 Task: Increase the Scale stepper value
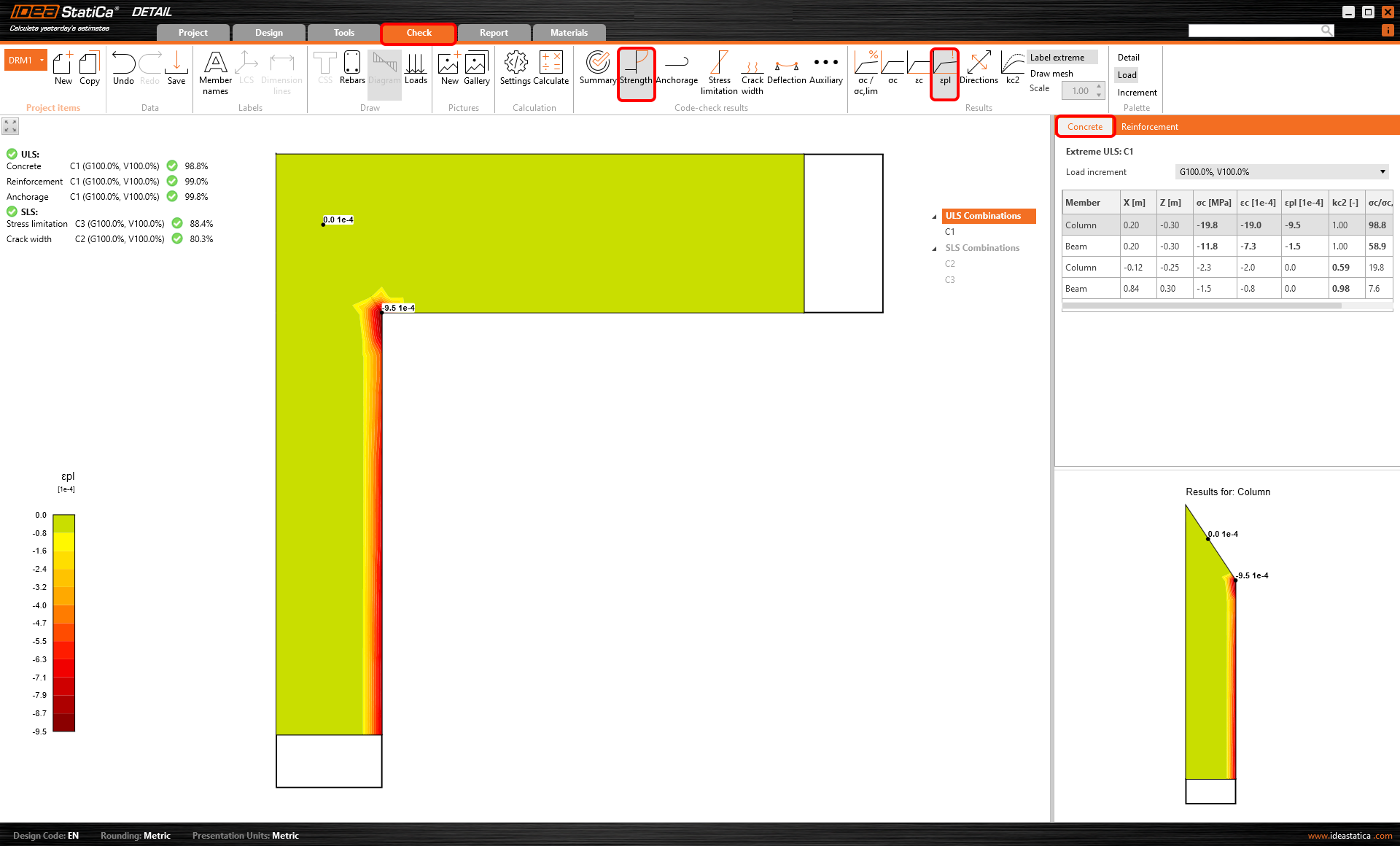[1099, 86]
